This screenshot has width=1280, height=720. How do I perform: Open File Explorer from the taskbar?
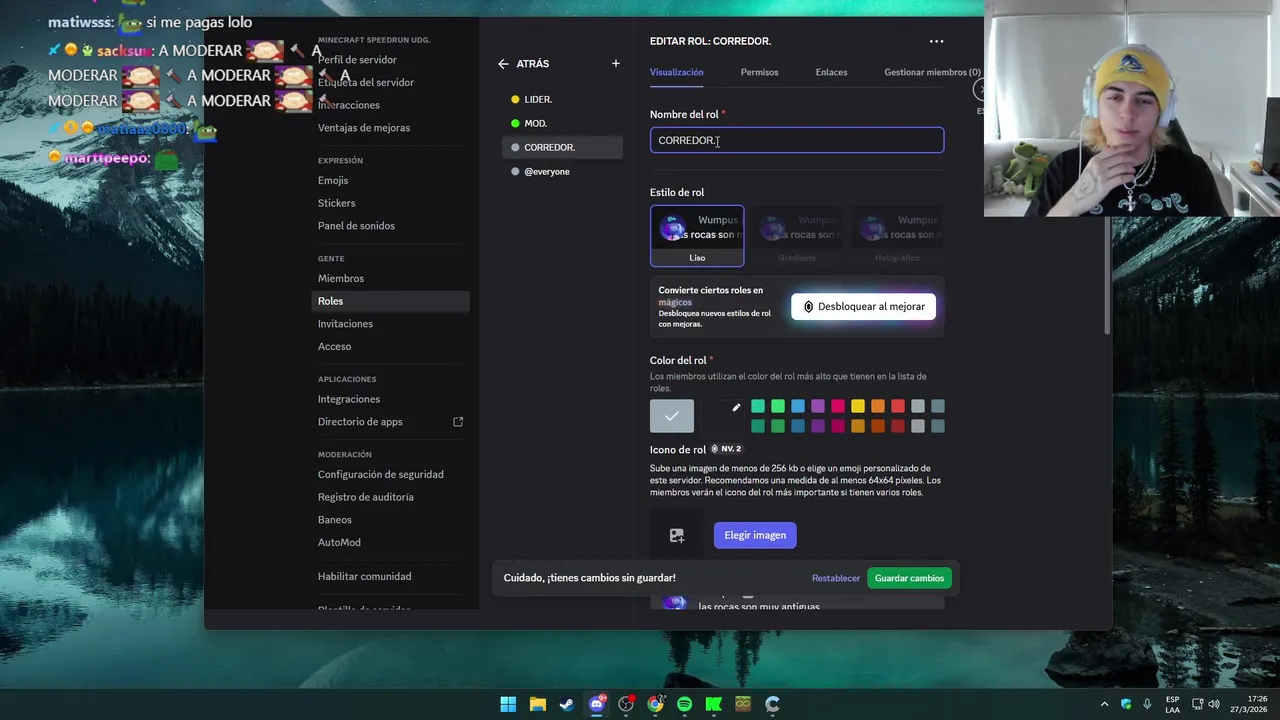pyautogui.click(x=537, y=704)
